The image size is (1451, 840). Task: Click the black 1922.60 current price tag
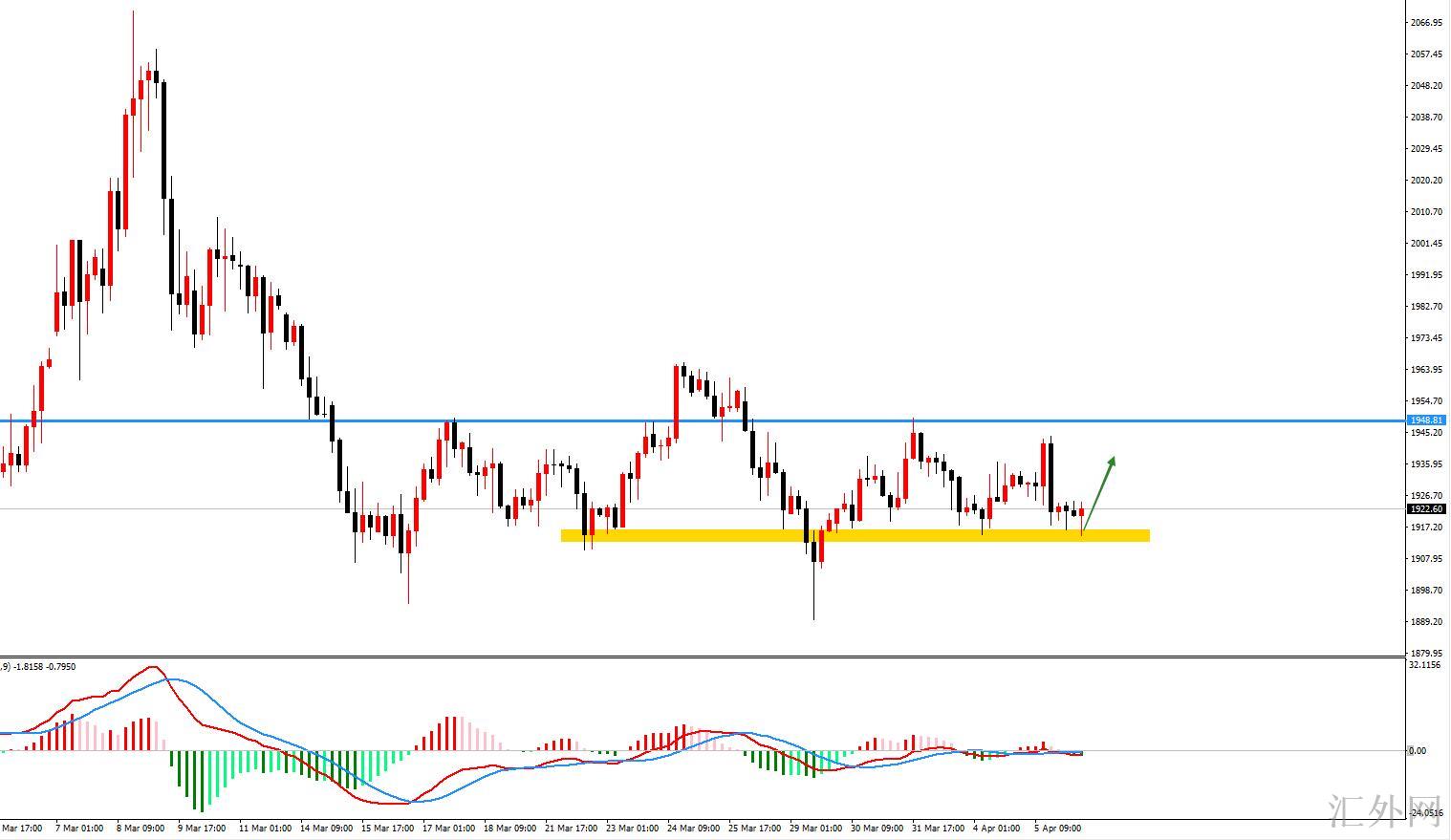coord(1427,509)
